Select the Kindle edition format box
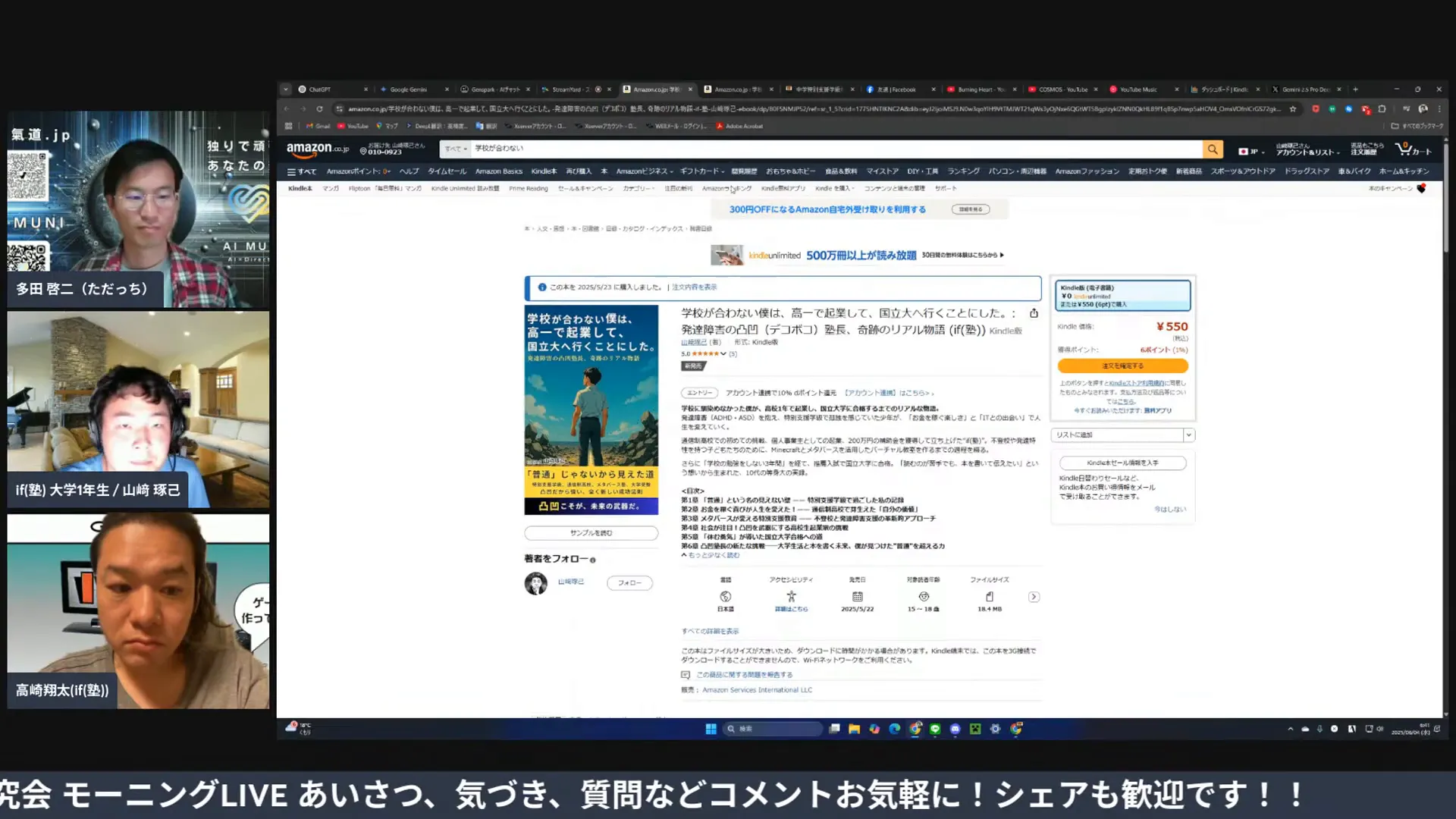The width and height of the screenshot is (1456, 819). pos(1122,296)
